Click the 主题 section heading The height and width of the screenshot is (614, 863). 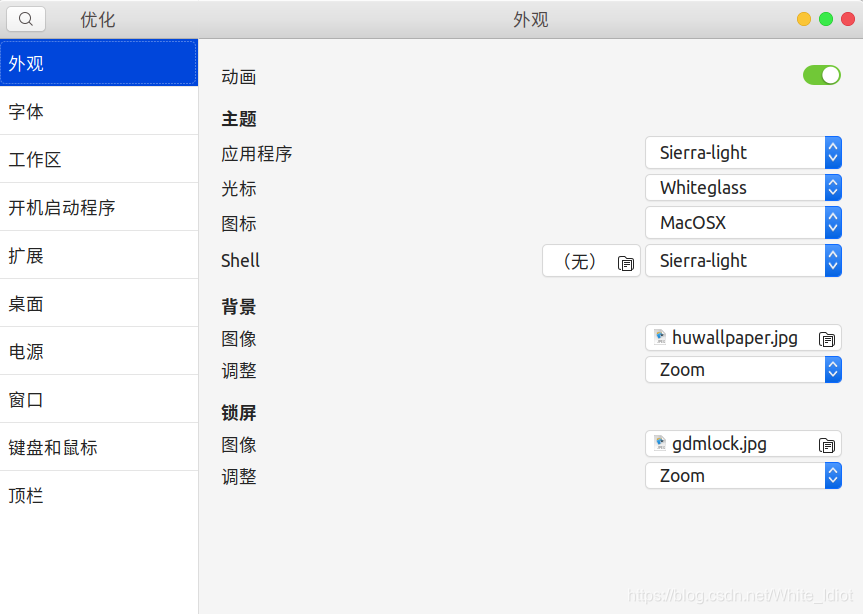tap(239, 119)
